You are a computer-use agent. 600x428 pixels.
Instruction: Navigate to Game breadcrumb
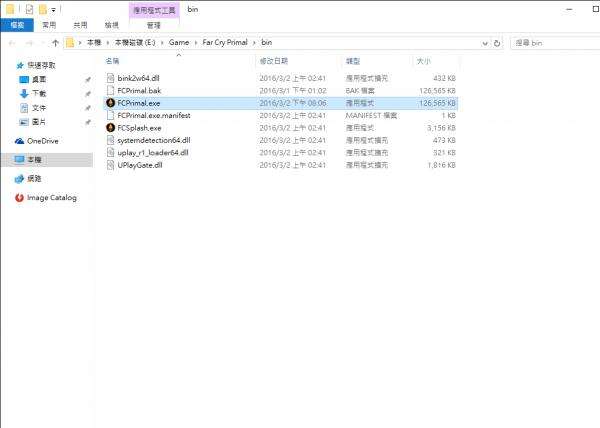(179, 42)
